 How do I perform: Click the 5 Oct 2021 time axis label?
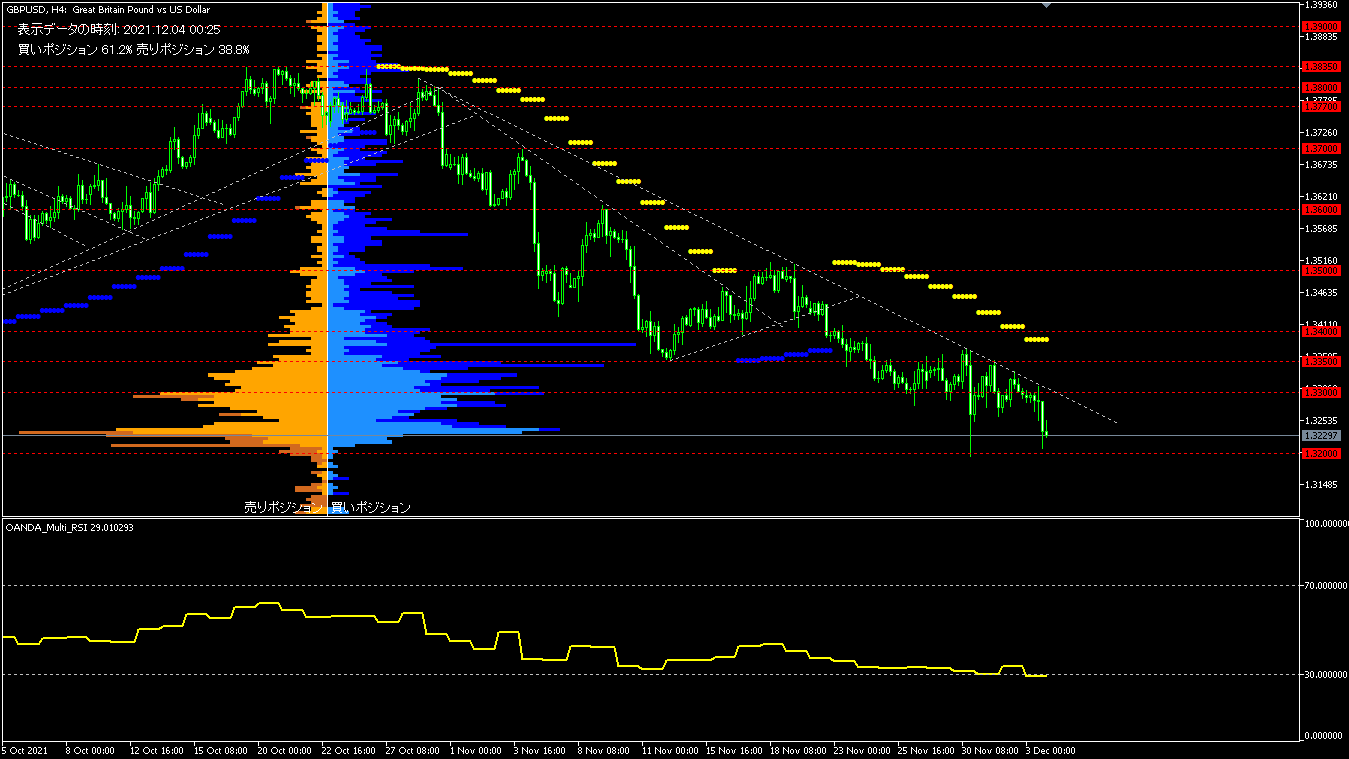25,750
